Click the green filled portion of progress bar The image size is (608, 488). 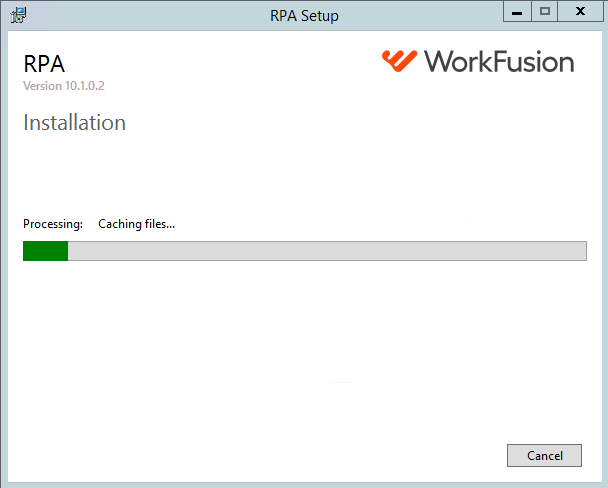coord(46,251)
